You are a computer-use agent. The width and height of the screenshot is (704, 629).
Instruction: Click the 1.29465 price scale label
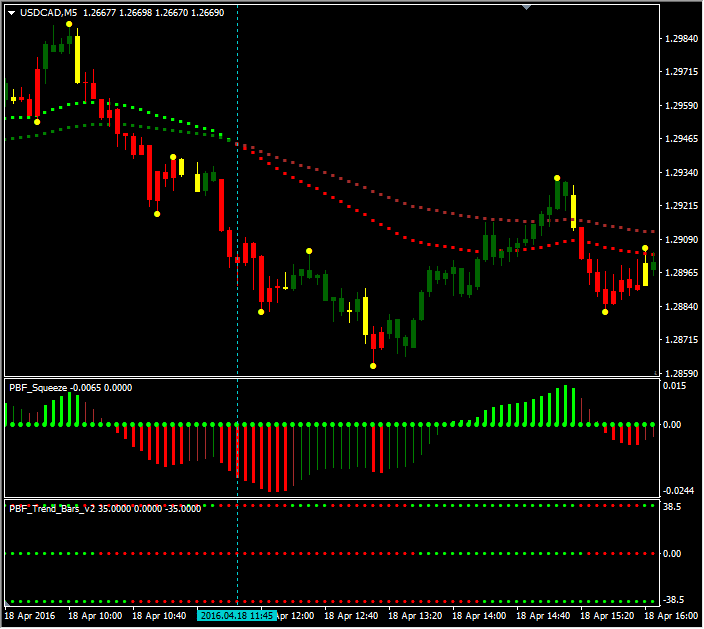point(681,139)
